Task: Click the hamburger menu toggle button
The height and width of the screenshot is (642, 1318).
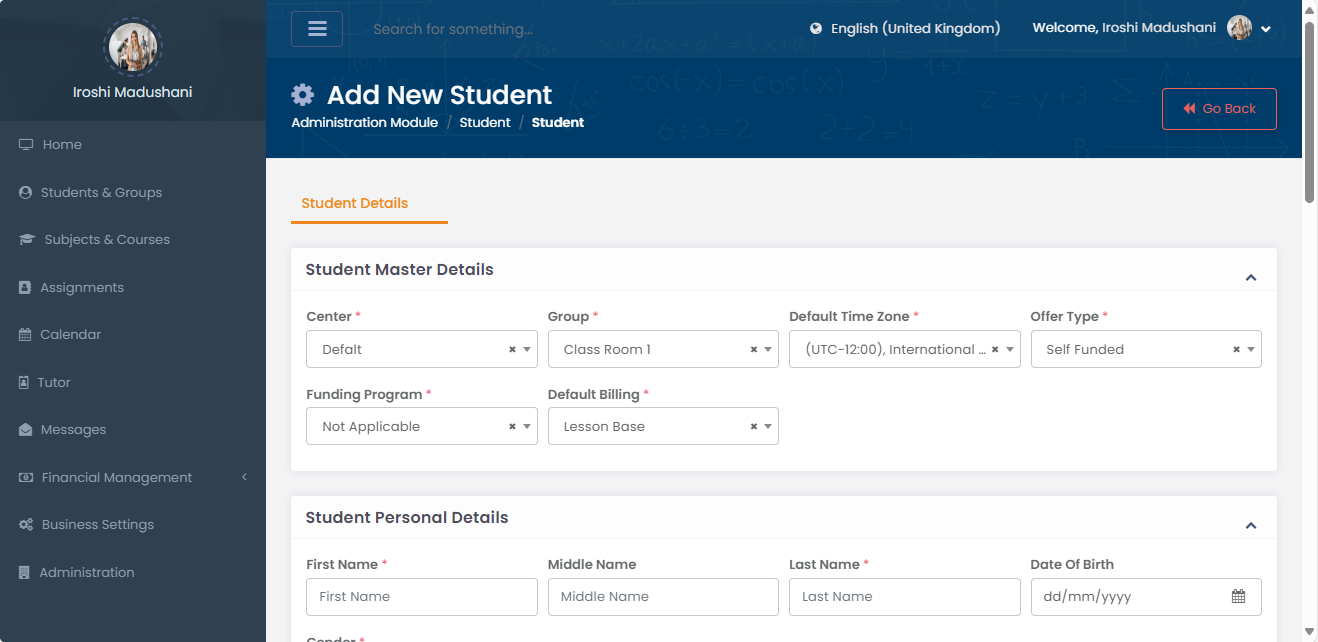Action: 317,29
